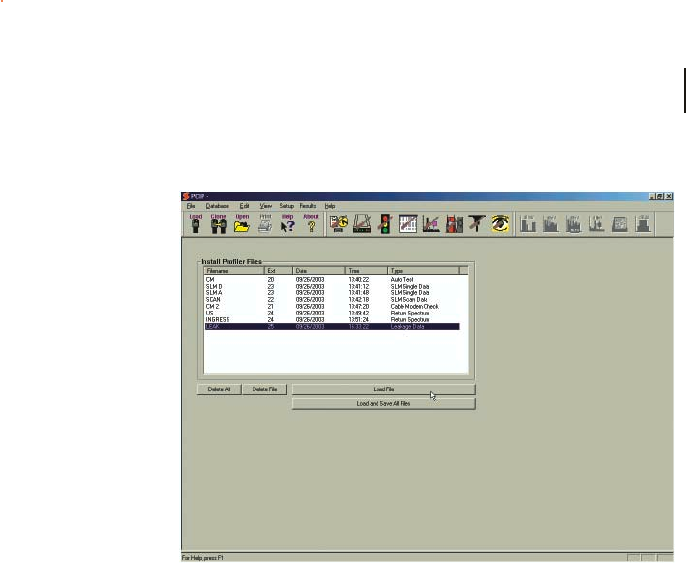Click the Leakage Data type entry
686x563 pixels.
tap(407, 327)
